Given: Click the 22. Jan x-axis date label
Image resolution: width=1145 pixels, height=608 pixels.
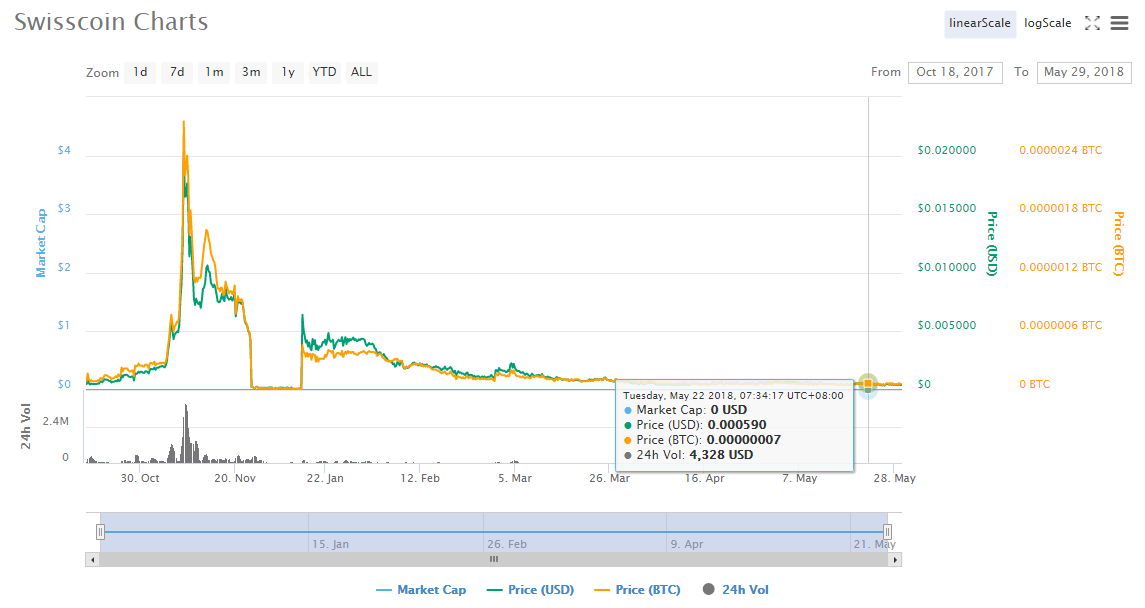Looking at the screenshot, I should click(325, 478).
